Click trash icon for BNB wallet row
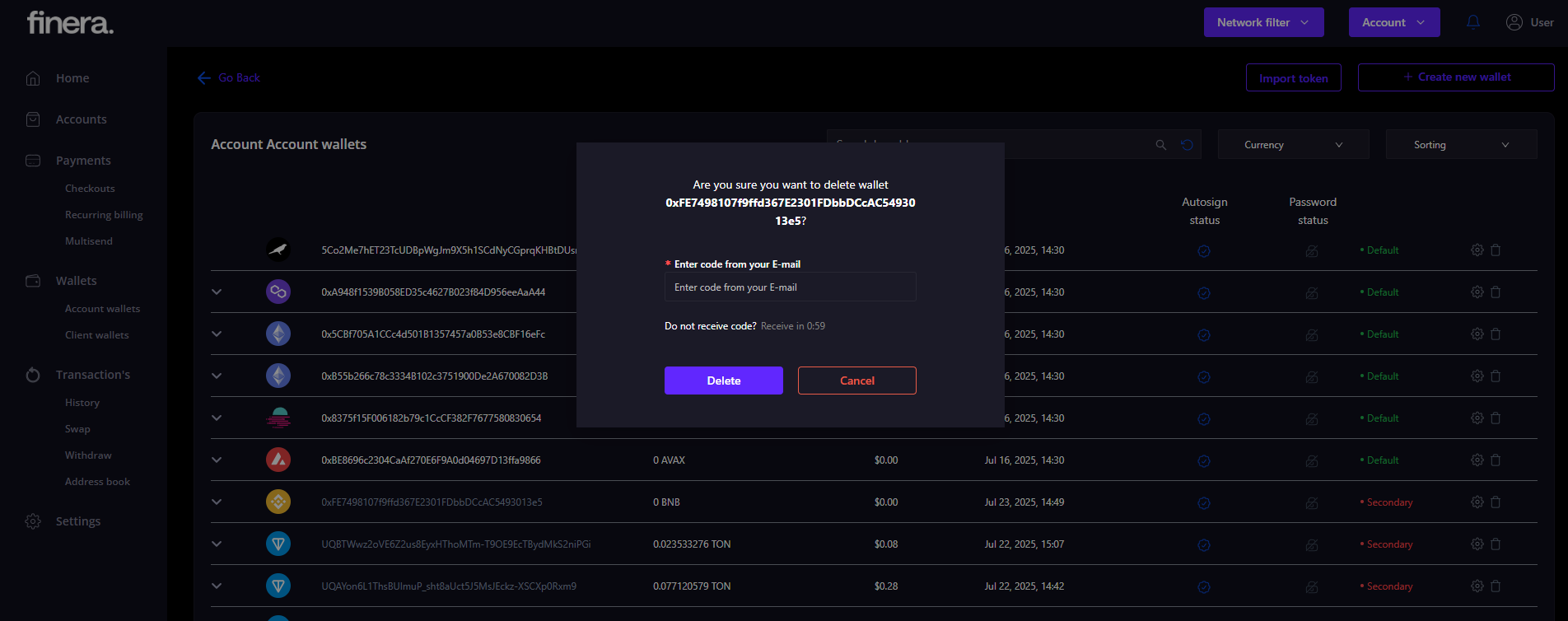Image resolution: width=1568 pixels, height=621 pixels. pyautogui.click(x=1496, y=502)
